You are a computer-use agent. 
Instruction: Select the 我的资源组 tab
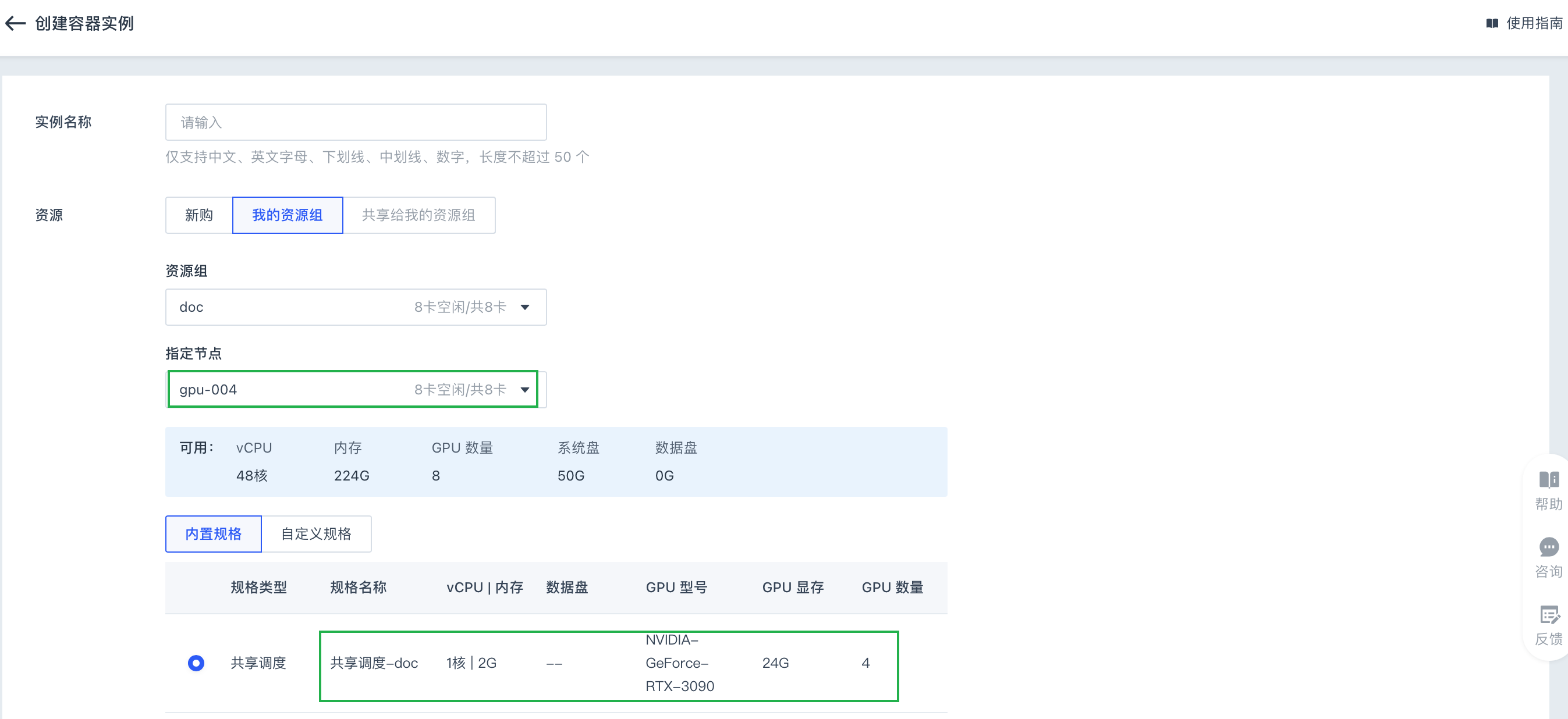288,215
